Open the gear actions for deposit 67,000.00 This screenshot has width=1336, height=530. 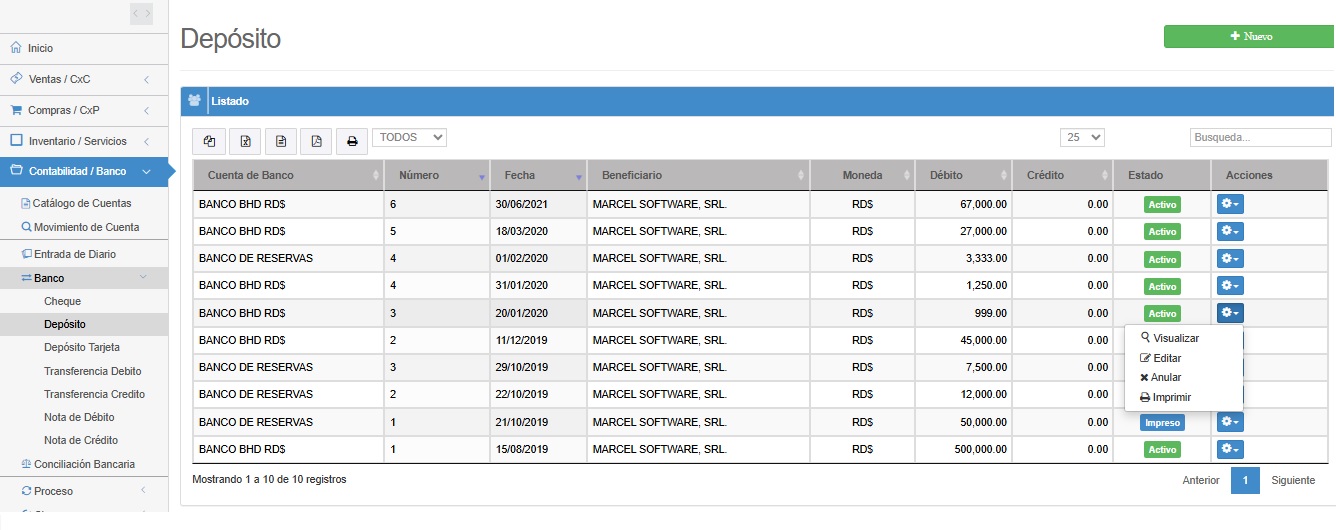point(1229,204)
